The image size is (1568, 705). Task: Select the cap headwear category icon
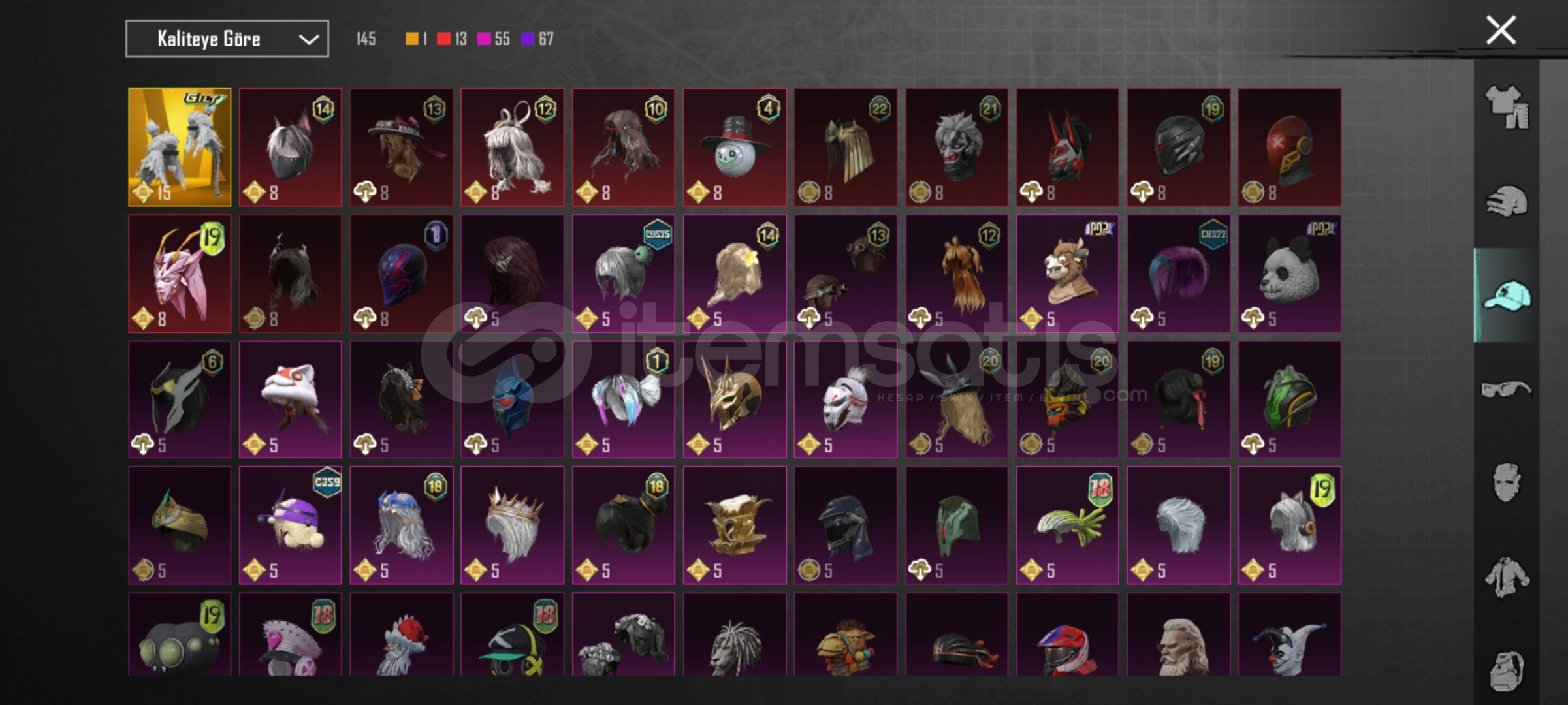[x=1507, y=295]
